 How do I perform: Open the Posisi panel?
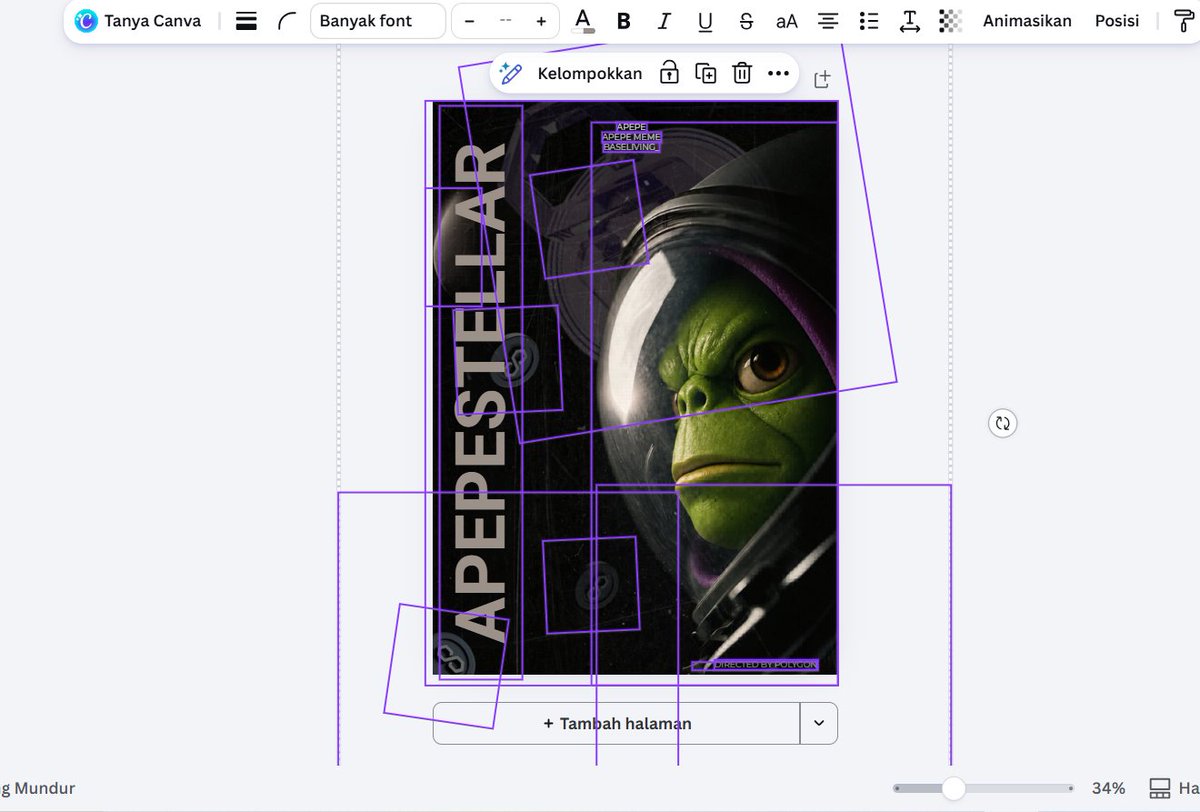1117,21
